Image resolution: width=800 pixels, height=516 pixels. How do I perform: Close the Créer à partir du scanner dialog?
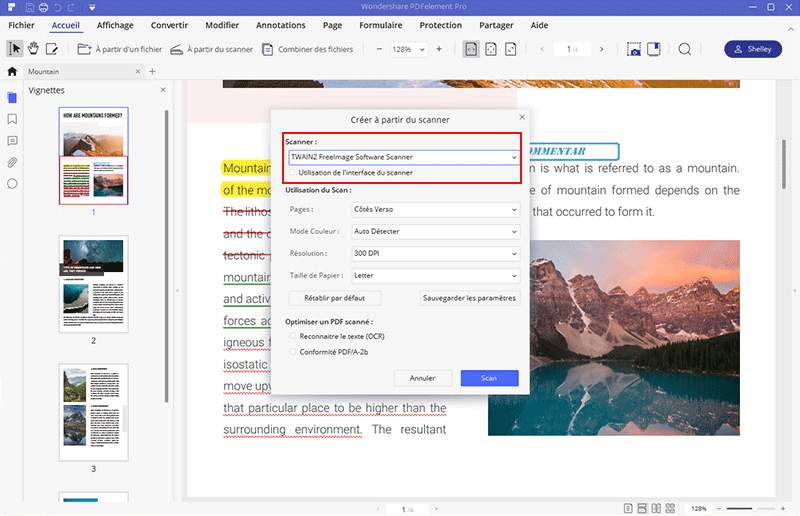point(522,117)
